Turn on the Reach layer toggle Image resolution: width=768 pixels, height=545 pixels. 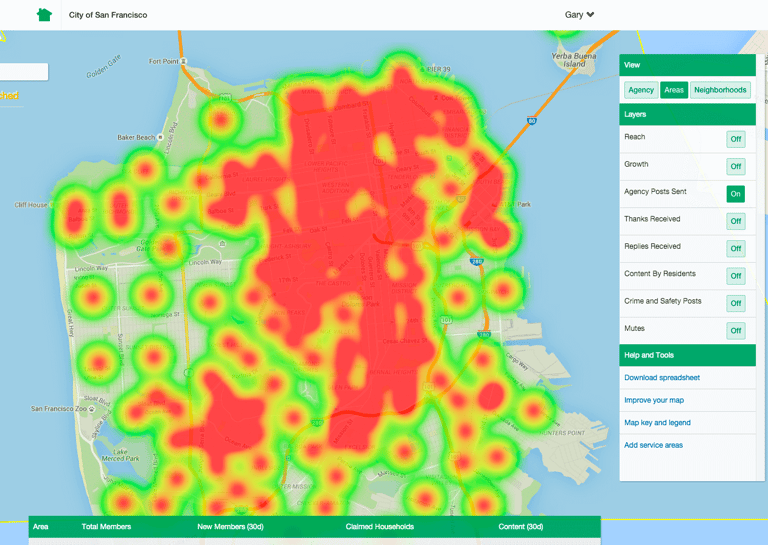click(736, 139)
